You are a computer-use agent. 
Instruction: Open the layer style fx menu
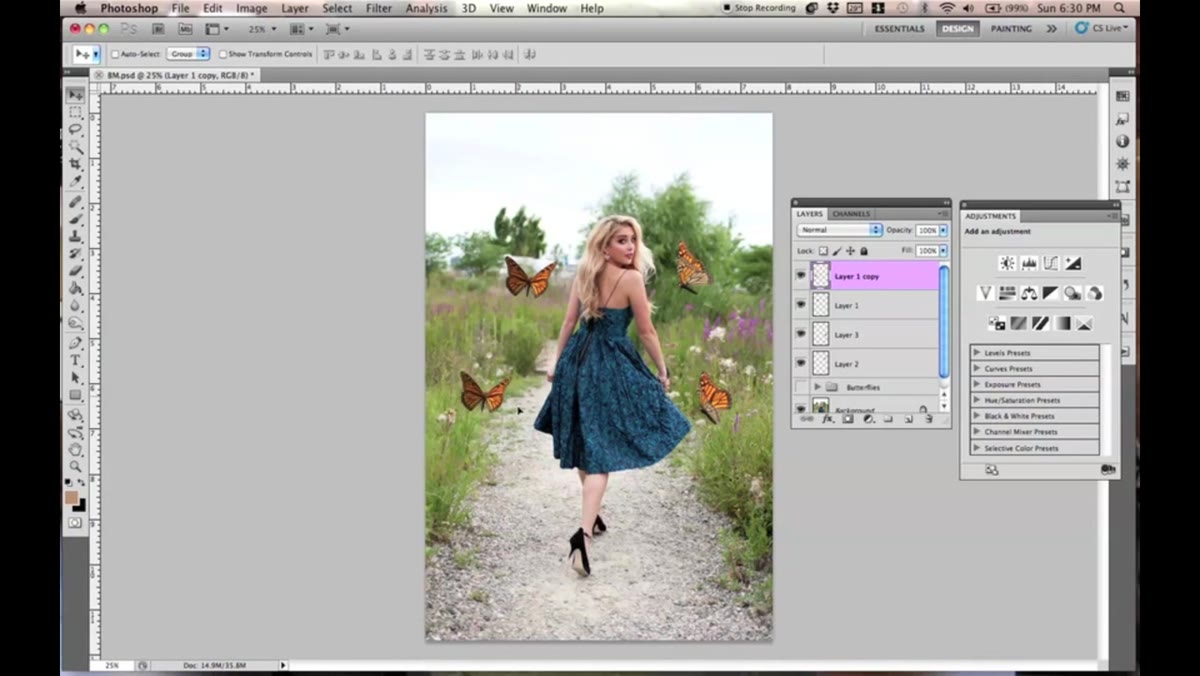828,419
